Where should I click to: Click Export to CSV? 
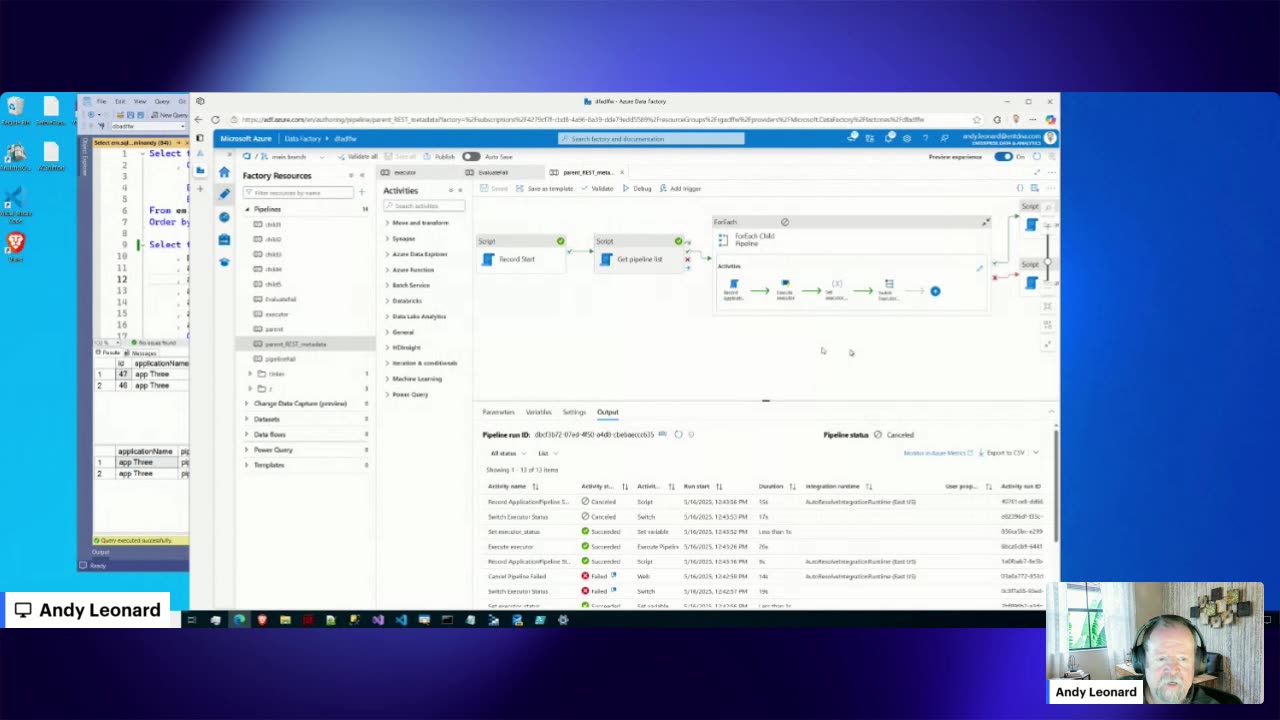(x=1000, y=453)
